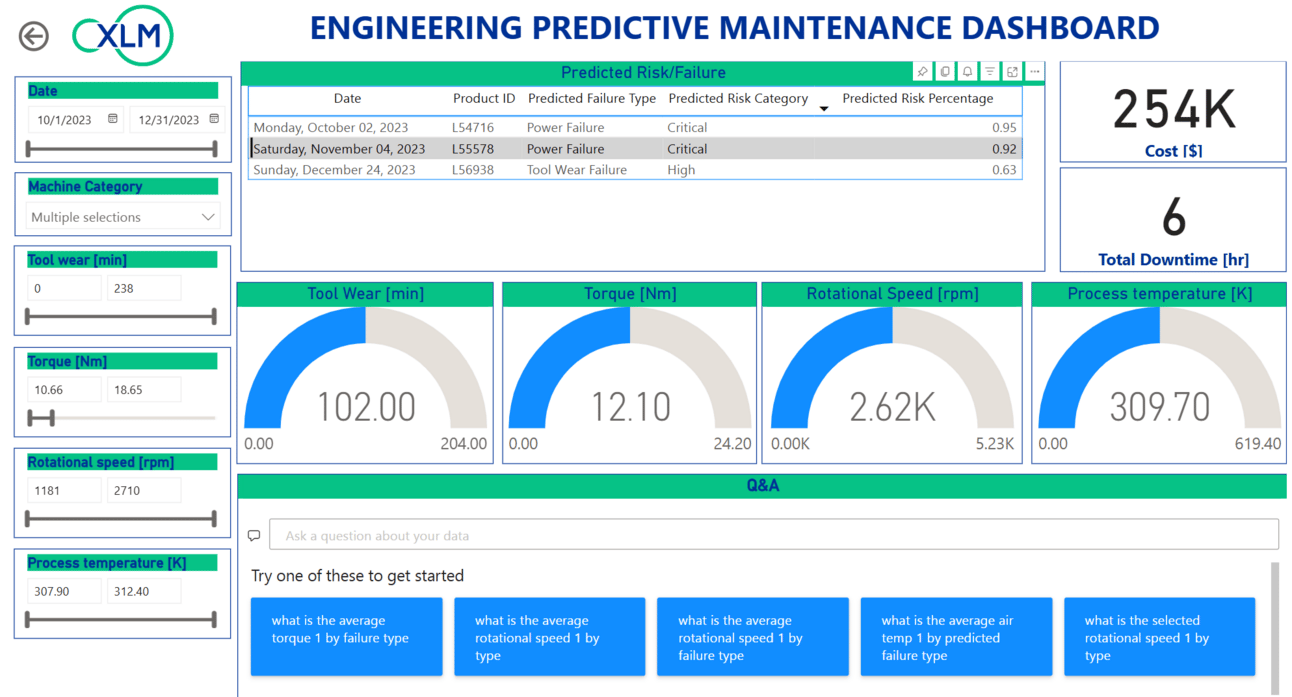Select average rotational speed by type suggestion

point(550,637)
